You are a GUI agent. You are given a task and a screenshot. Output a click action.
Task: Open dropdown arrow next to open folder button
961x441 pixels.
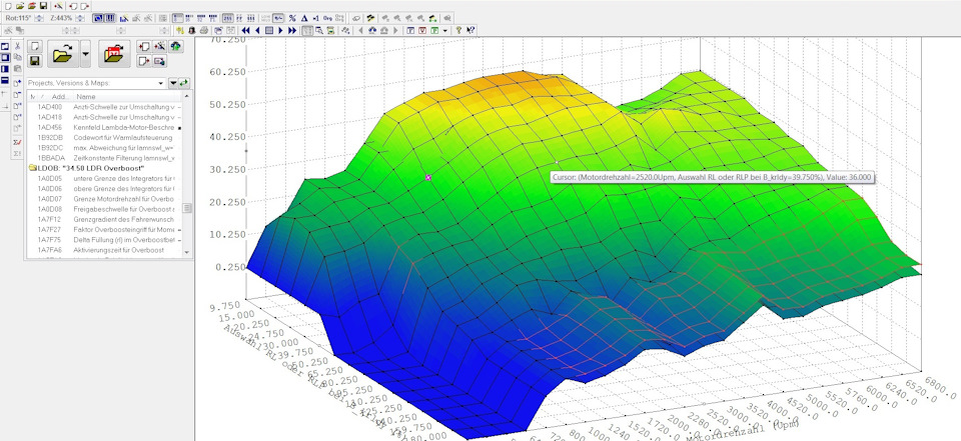click(x=85, y=54)
